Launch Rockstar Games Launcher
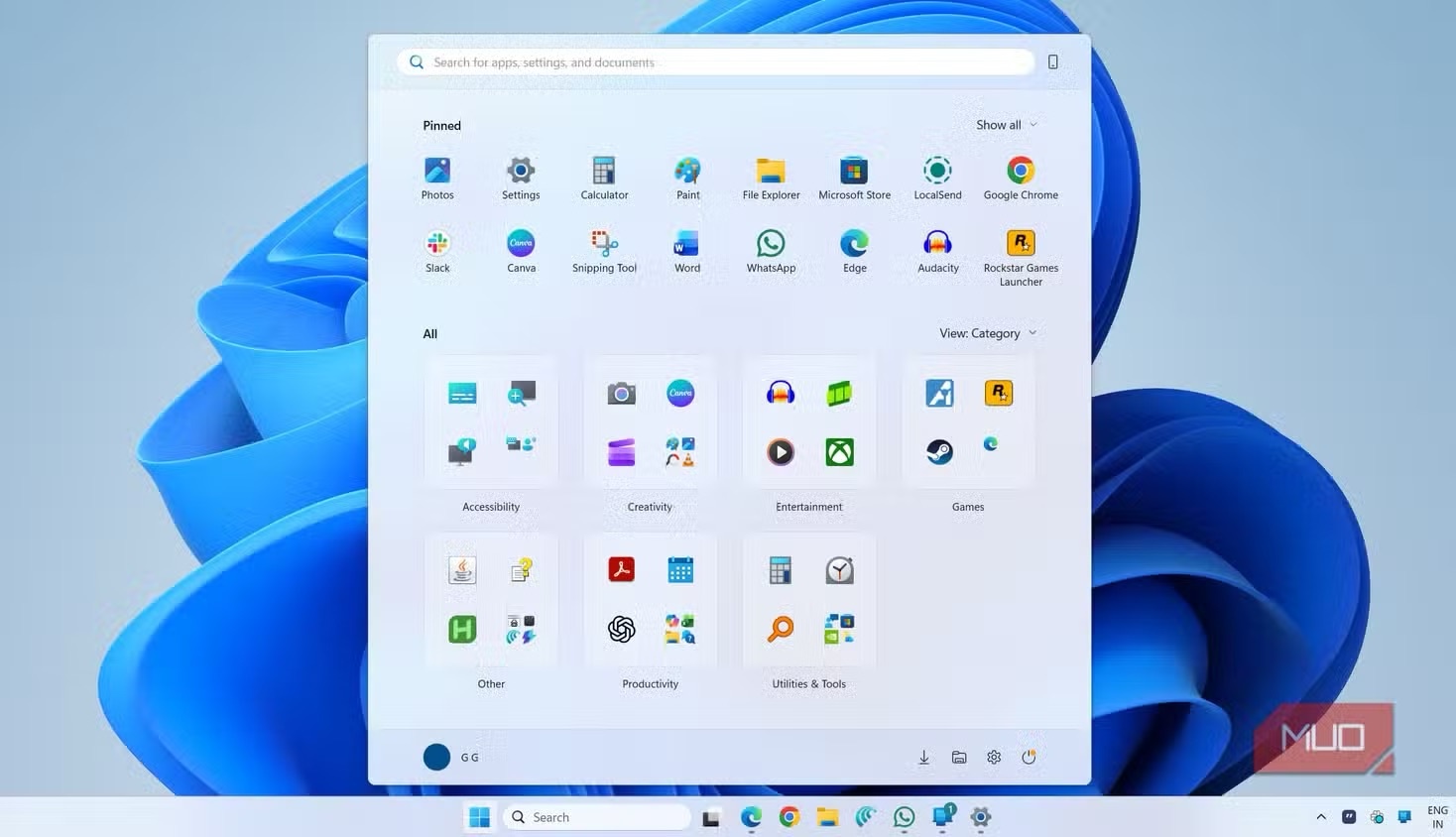1456x837 pixels. [1020, 243]
